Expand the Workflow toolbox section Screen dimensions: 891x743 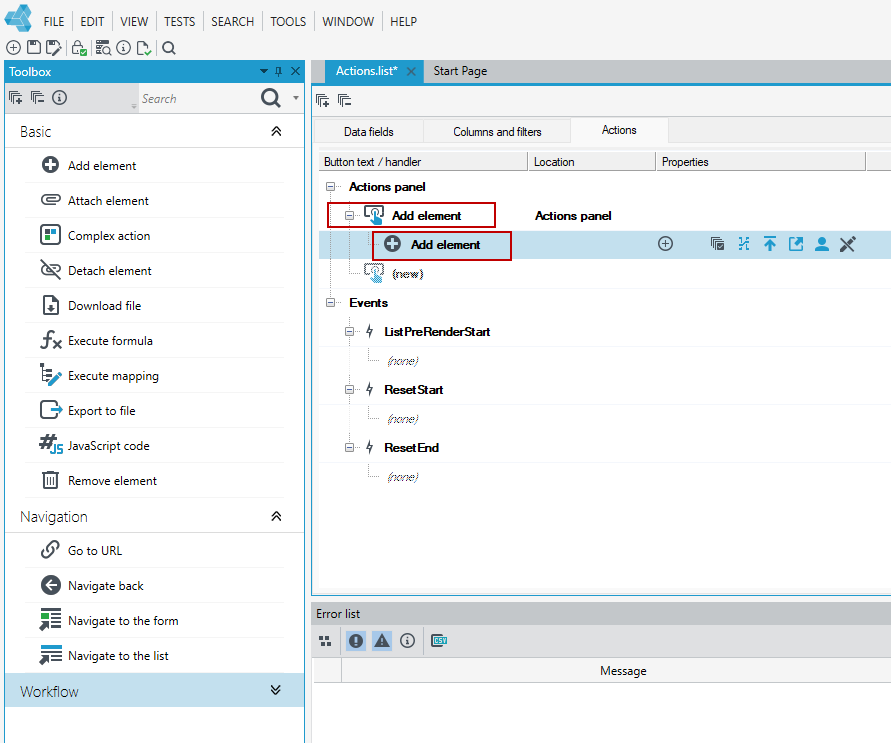coord(276,690)
